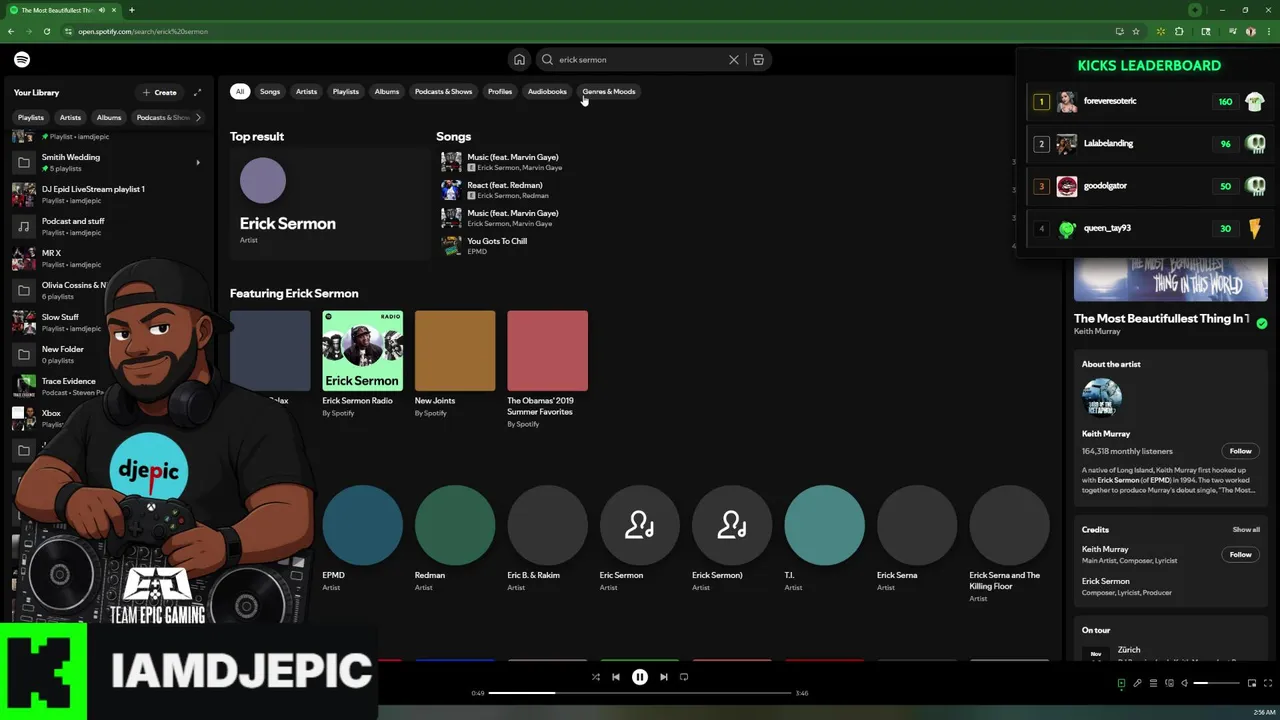
Task: Select the Profiles search filter tab
Action: [x=500, y=91]
